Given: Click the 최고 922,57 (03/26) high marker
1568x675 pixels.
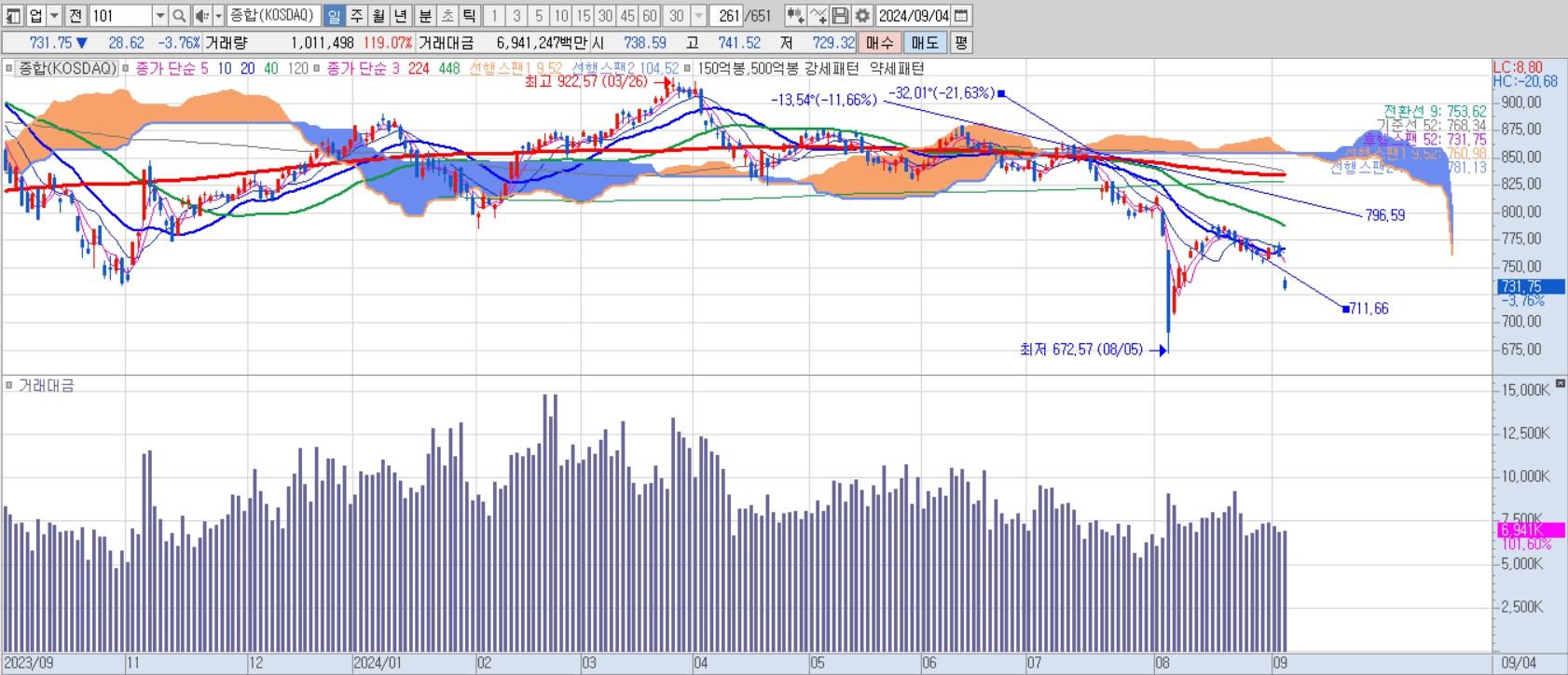Looking at the screenshot, I should point(585,82).
